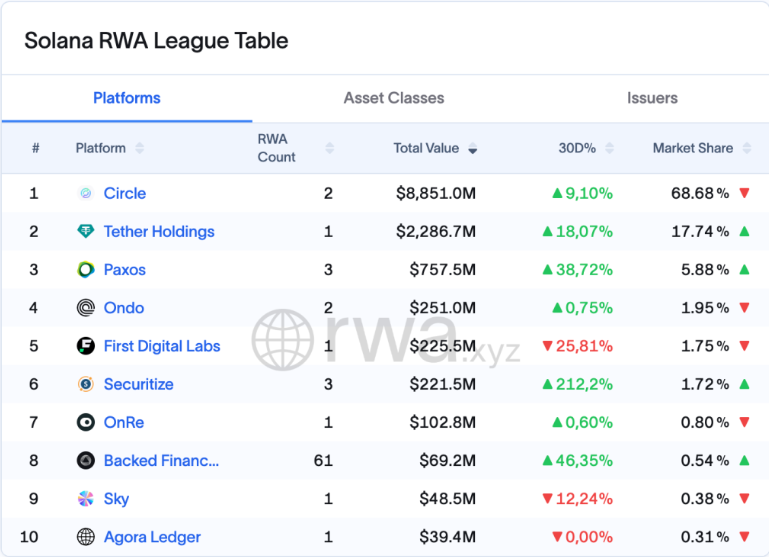Select the Platforms tab

click(x=127, y=98)
